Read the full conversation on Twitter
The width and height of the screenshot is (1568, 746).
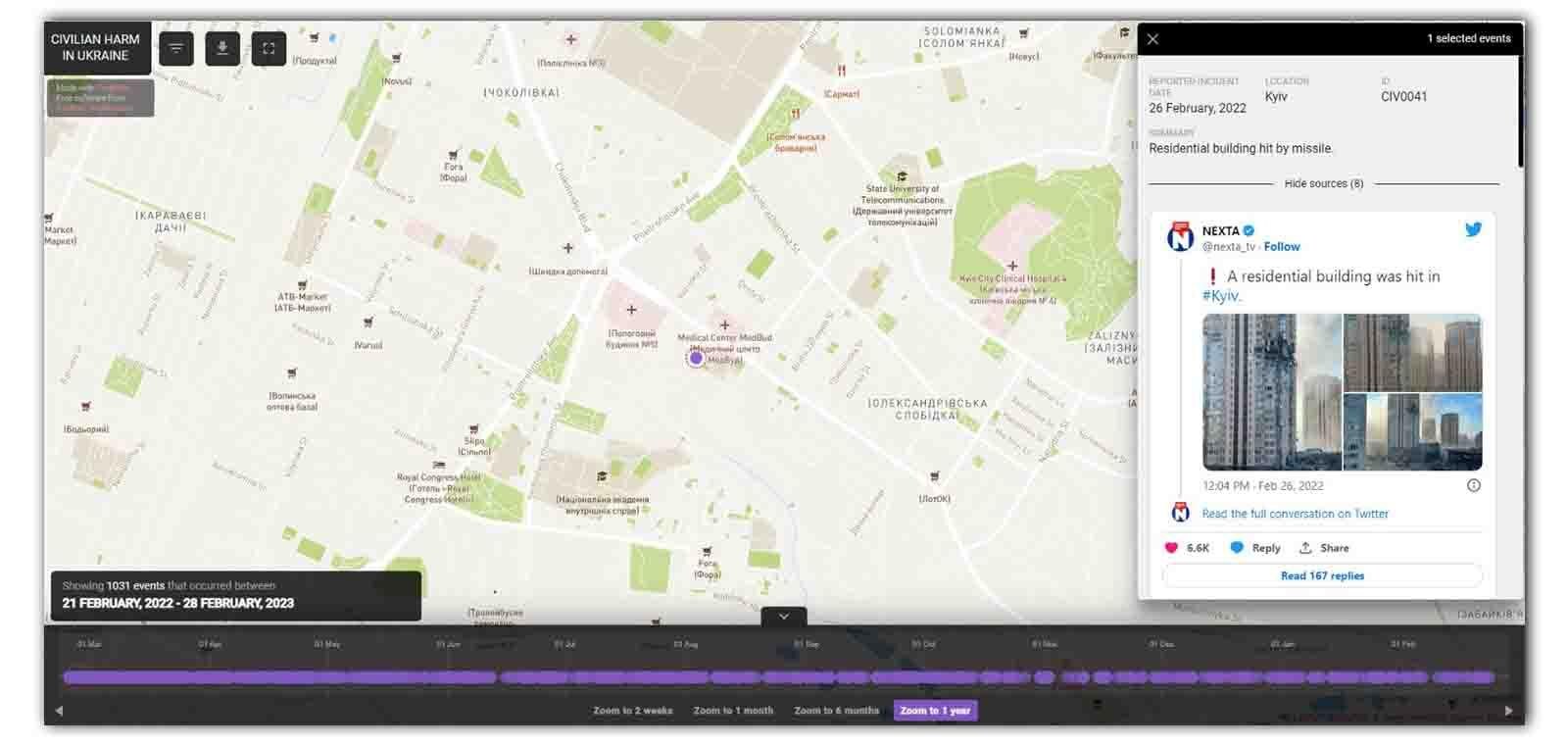[x=1295, y=514]
